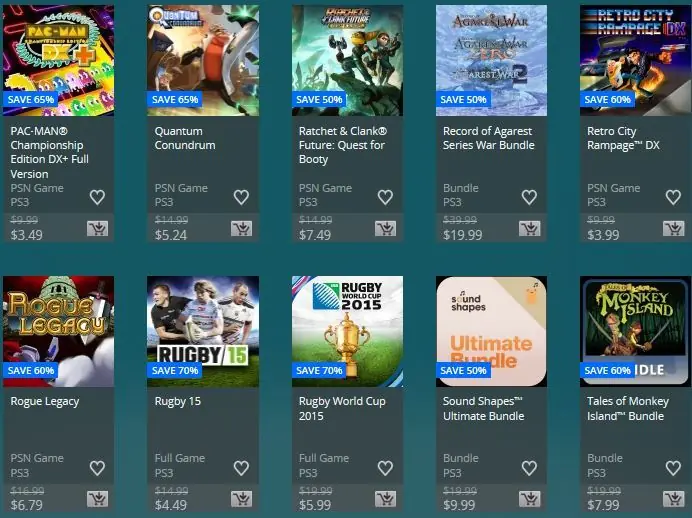
Task: Toggle wishlist heart for Retro City Rampage
Action: 673,197
